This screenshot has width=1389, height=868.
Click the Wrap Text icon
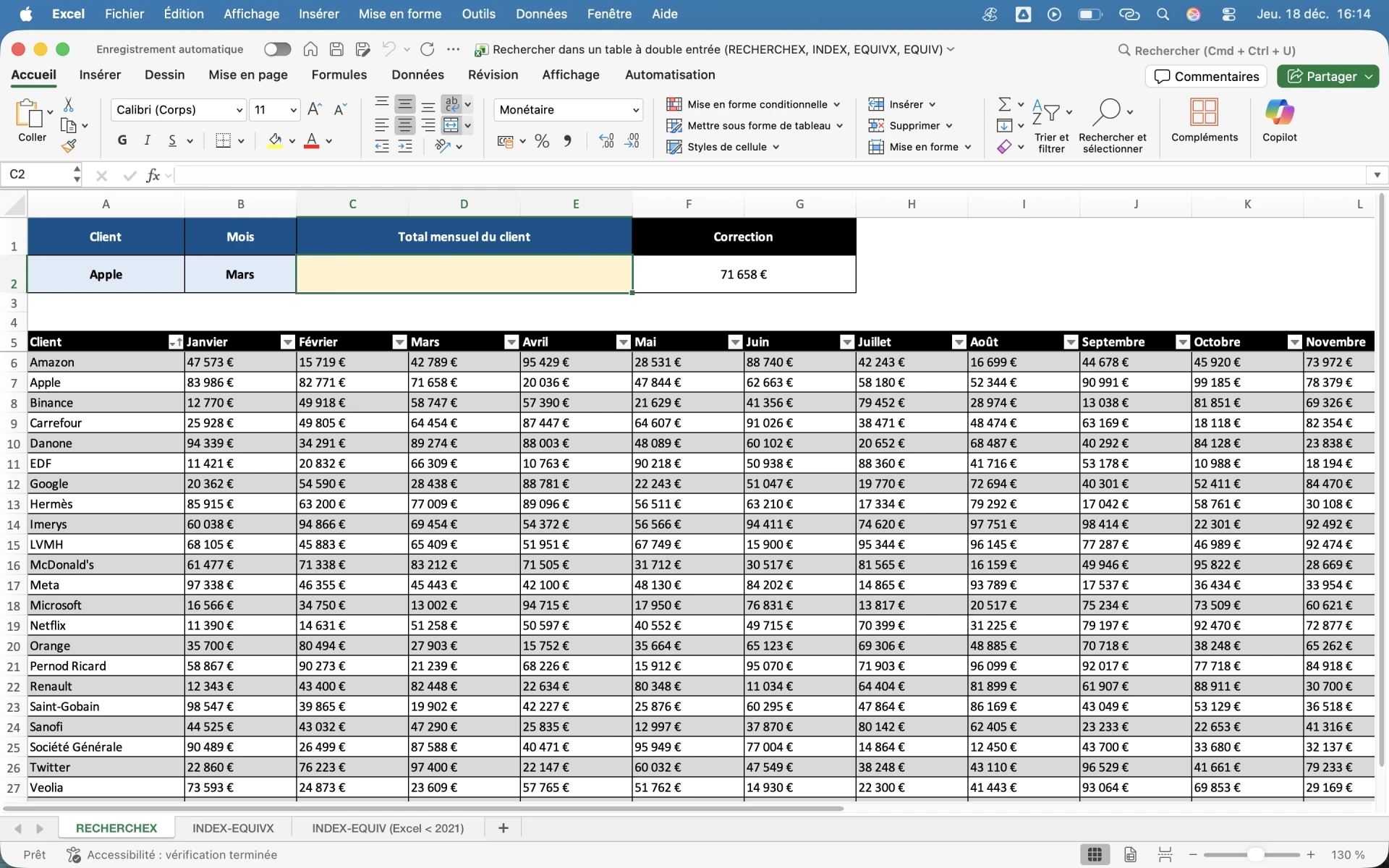(x=451, y=104)
